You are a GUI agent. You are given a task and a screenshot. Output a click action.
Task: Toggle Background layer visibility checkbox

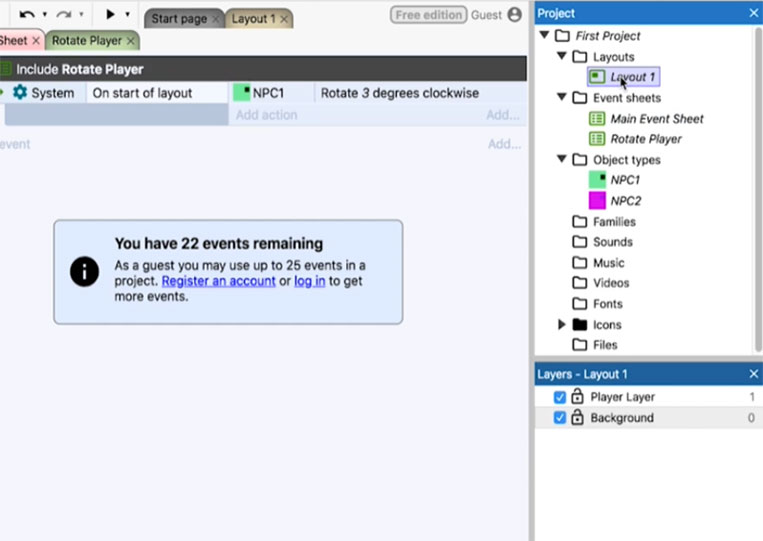pyautogui.click(x=560, y=418)
